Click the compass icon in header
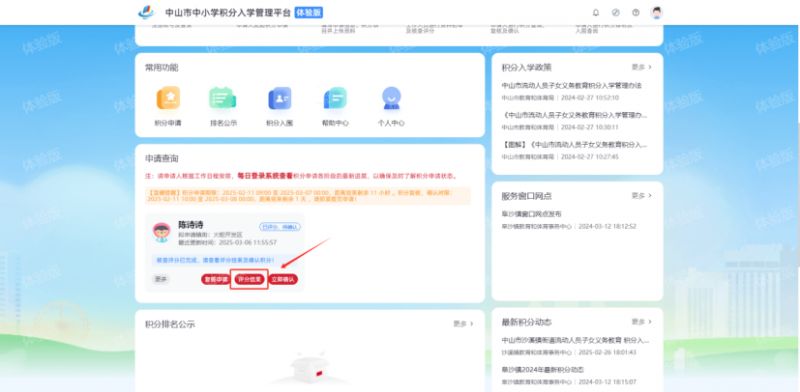Screen dimensions: 800x392 [616, 13]
